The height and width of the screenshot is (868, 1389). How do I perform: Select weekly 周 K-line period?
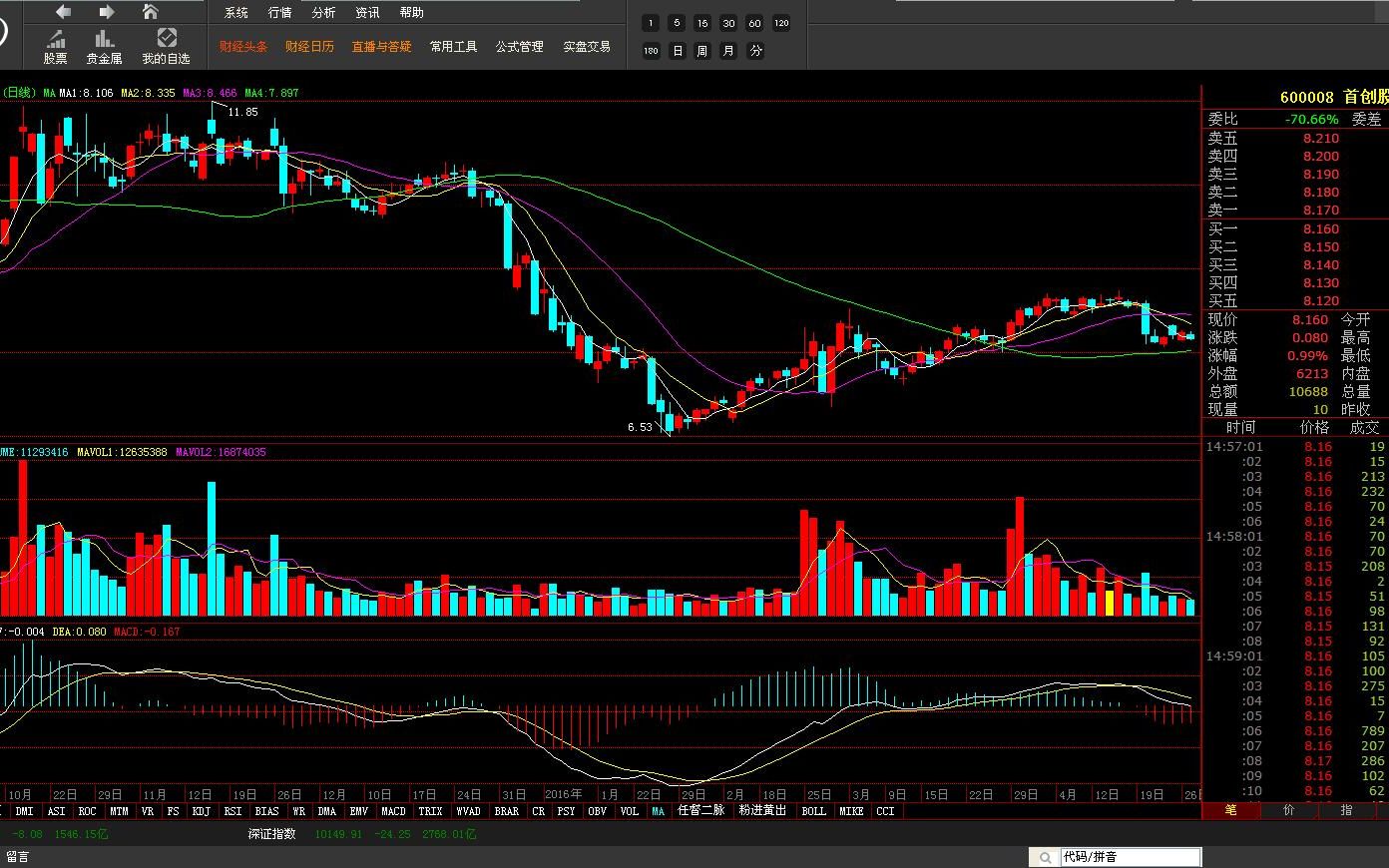click(x=702, y=51)
